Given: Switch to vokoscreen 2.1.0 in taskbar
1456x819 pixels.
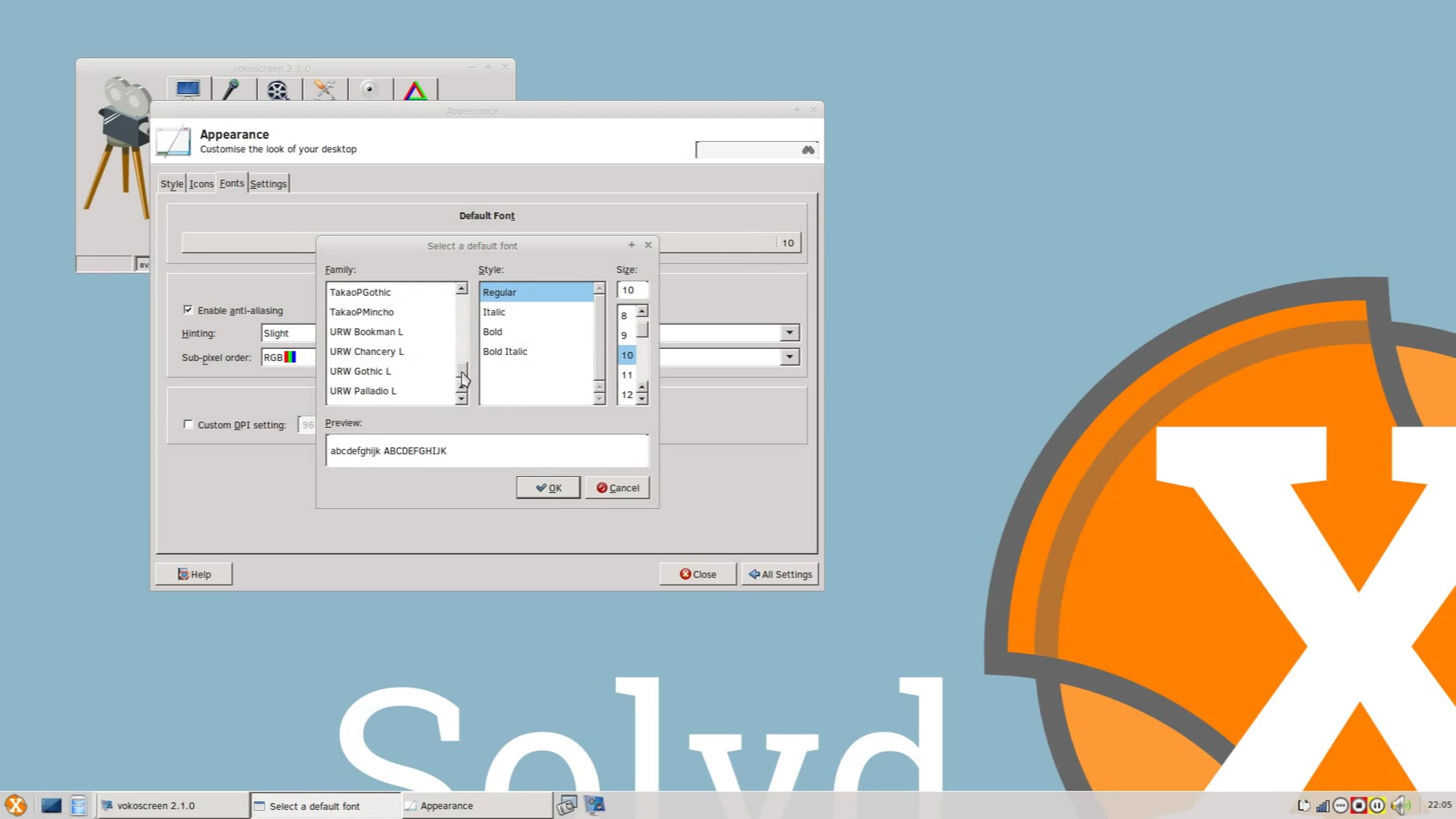Looking at the screenshot, I should (x=174, y=806).
